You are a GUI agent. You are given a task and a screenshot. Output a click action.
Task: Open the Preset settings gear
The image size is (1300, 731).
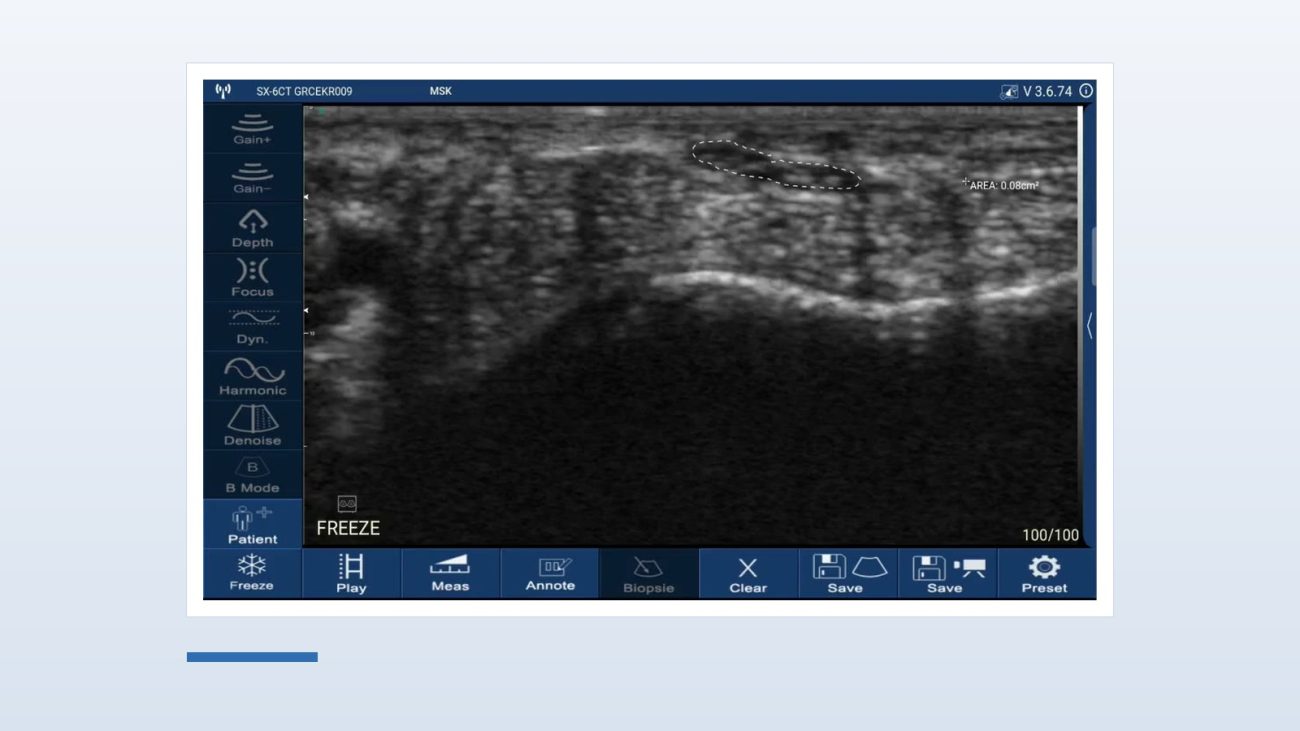pos(1045,574)
